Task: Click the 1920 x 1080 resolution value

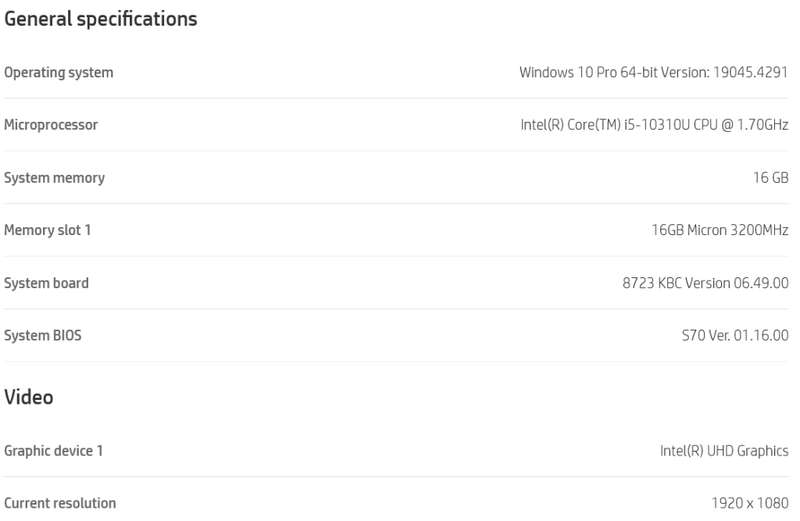Action: pyautogui.click(x=750, y=504)
